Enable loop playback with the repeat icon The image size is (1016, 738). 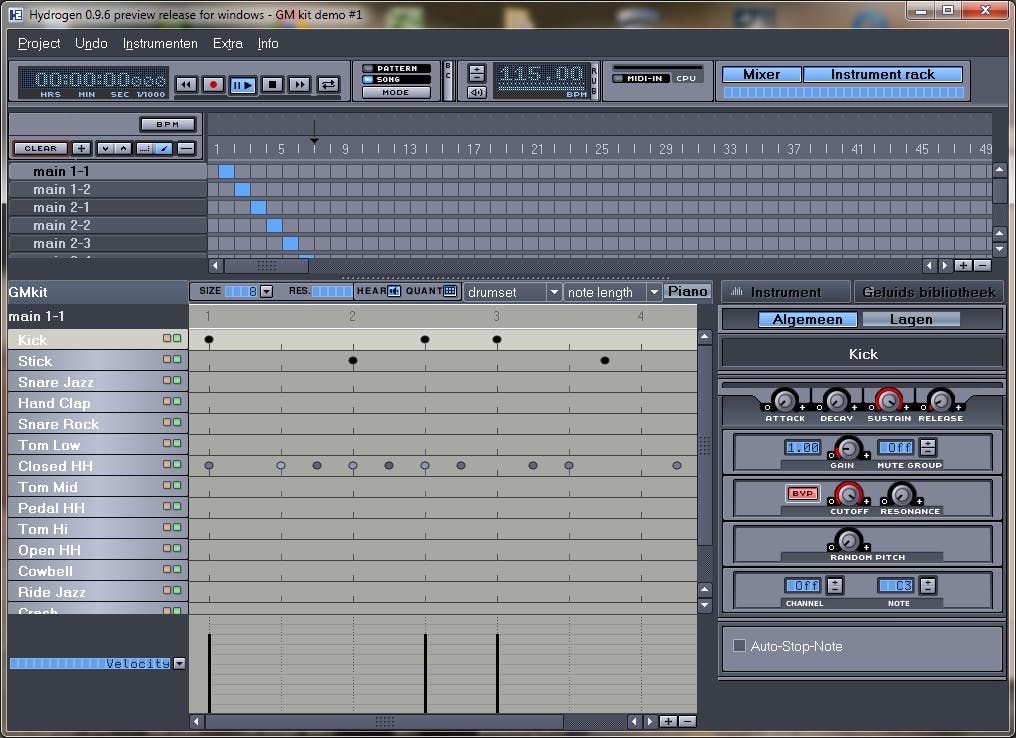click(x=328, y=84)
